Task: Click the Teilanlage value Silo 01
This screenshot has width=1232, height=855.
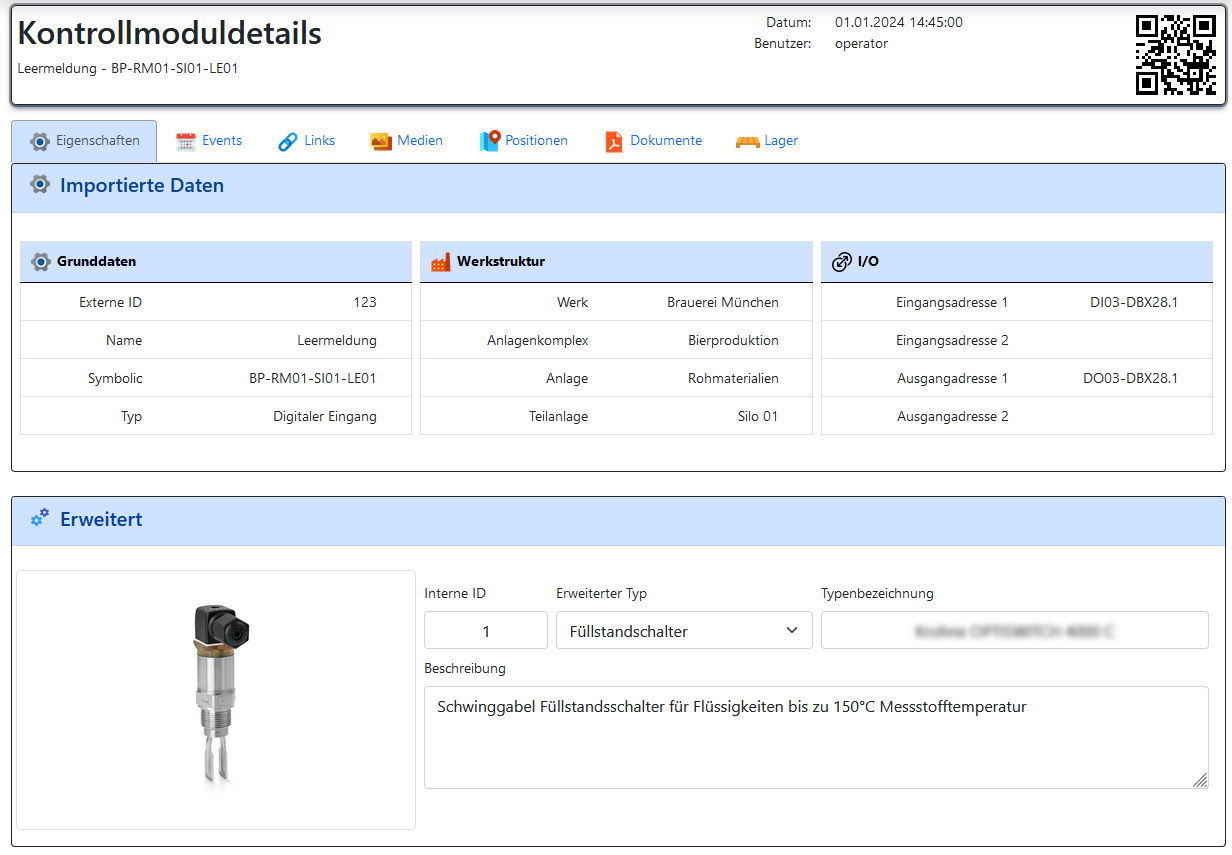Action: click(x=757, y=416)
